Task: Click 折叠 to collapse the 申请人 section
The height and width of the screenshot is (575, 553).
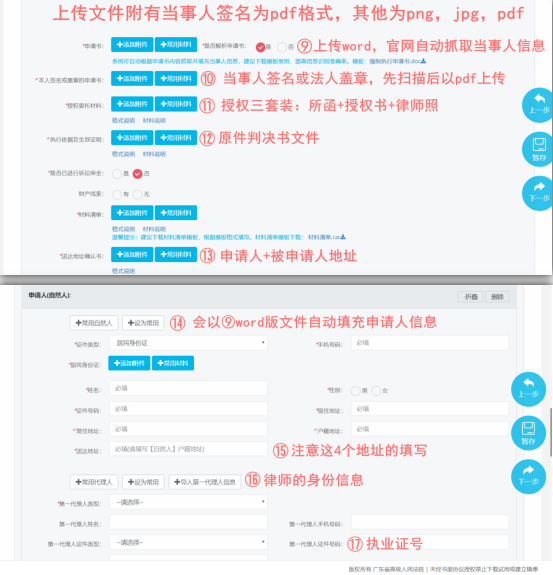Action: (470, 297)
